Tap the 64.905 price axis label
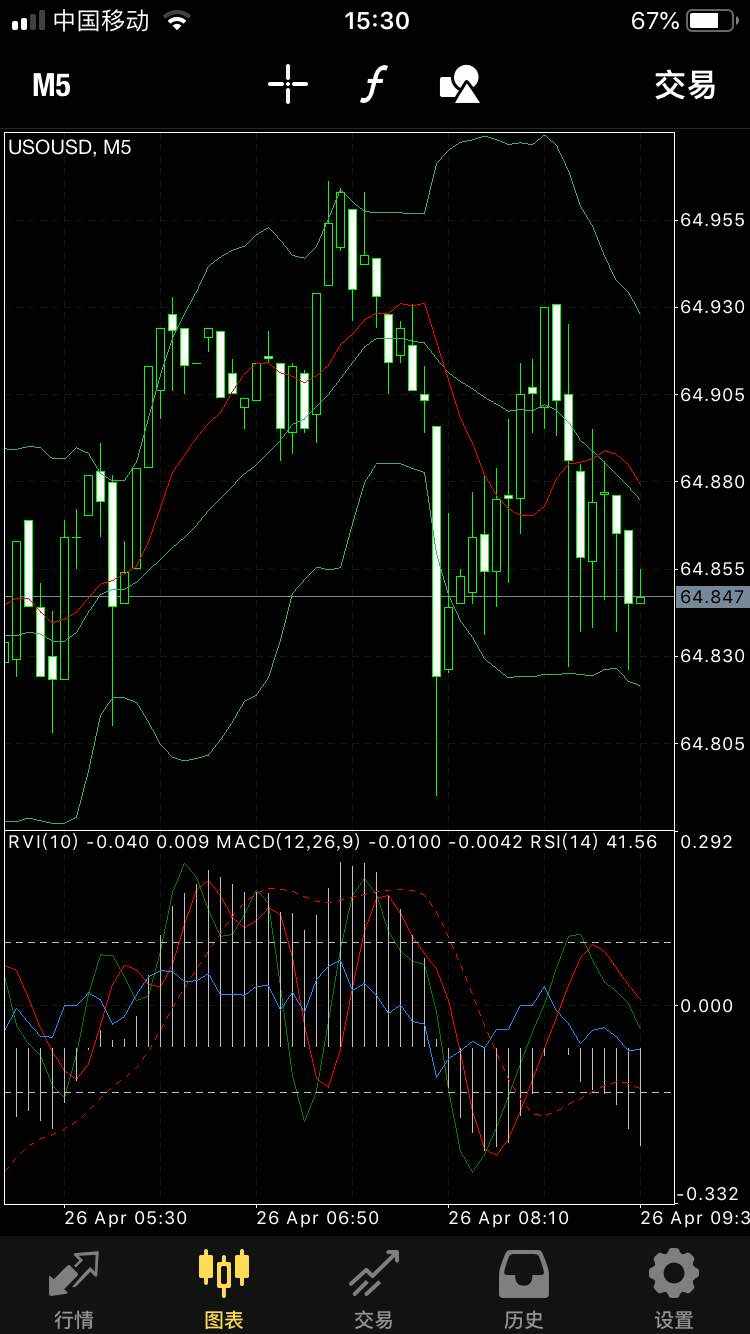Image resolution: width=750 pixels, height=1334 pixels. [x=712, y=395]
